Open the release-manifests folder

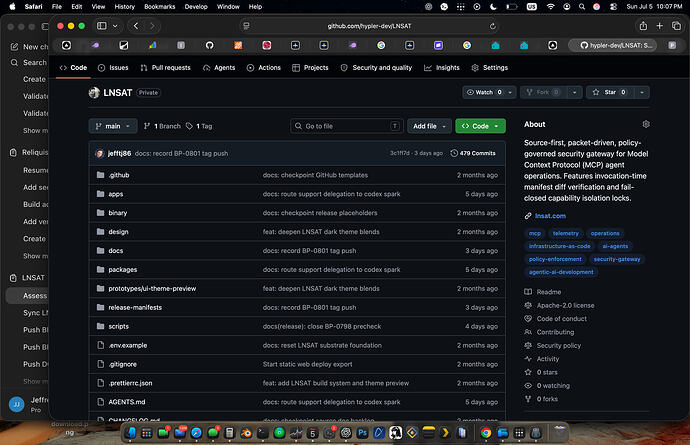pyautogui.click(x=135, y=308)
